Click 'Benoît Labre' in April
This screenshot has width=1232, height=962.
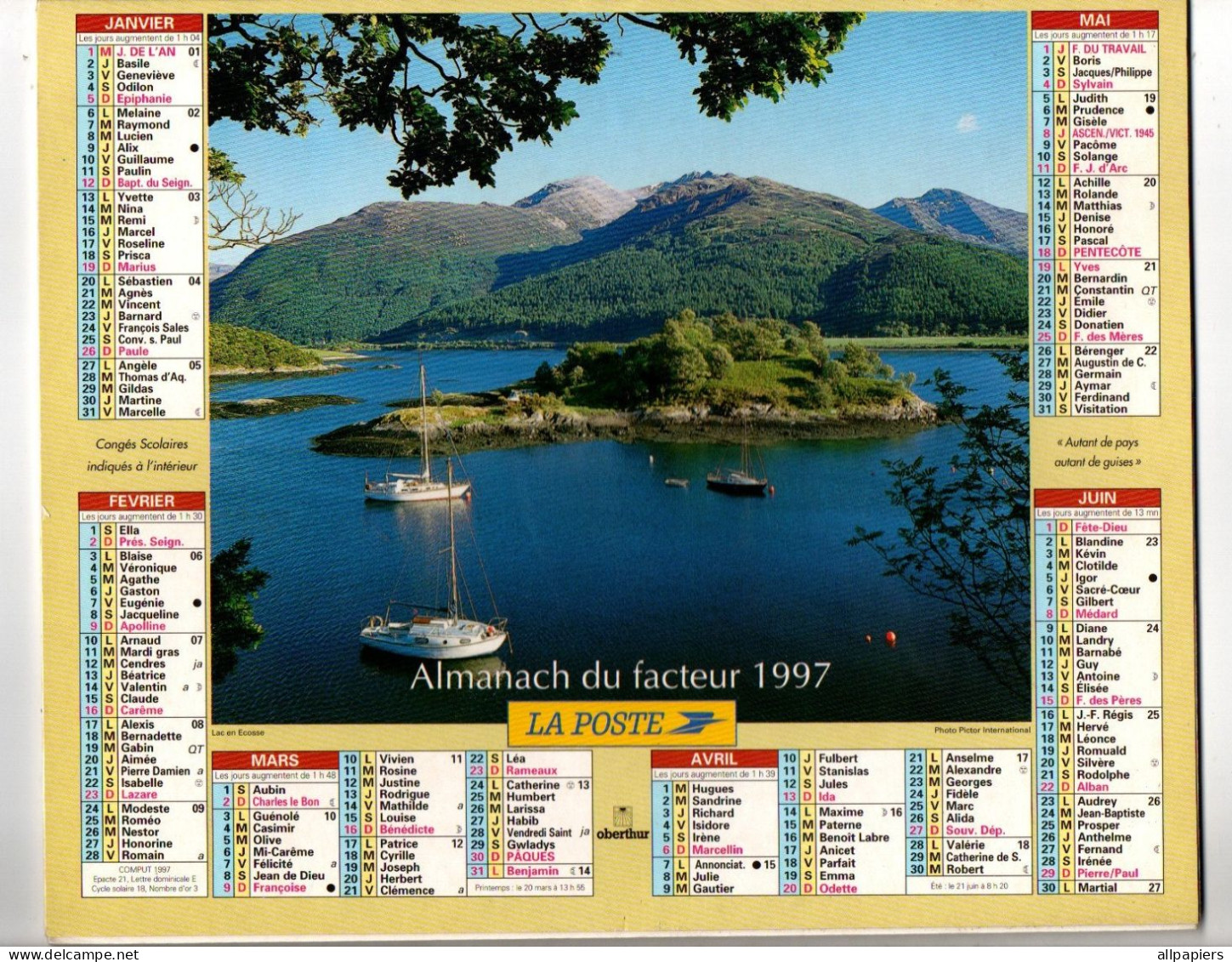854,838
